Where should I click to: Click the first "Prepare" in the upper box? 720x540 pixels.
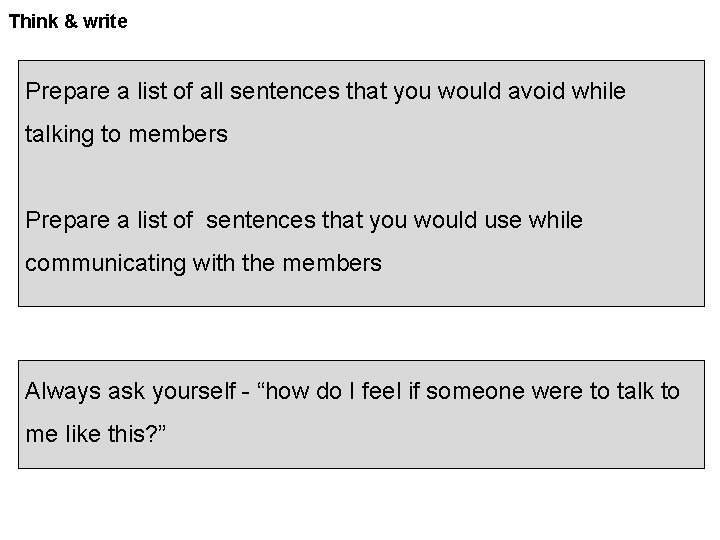click(66, 92)
